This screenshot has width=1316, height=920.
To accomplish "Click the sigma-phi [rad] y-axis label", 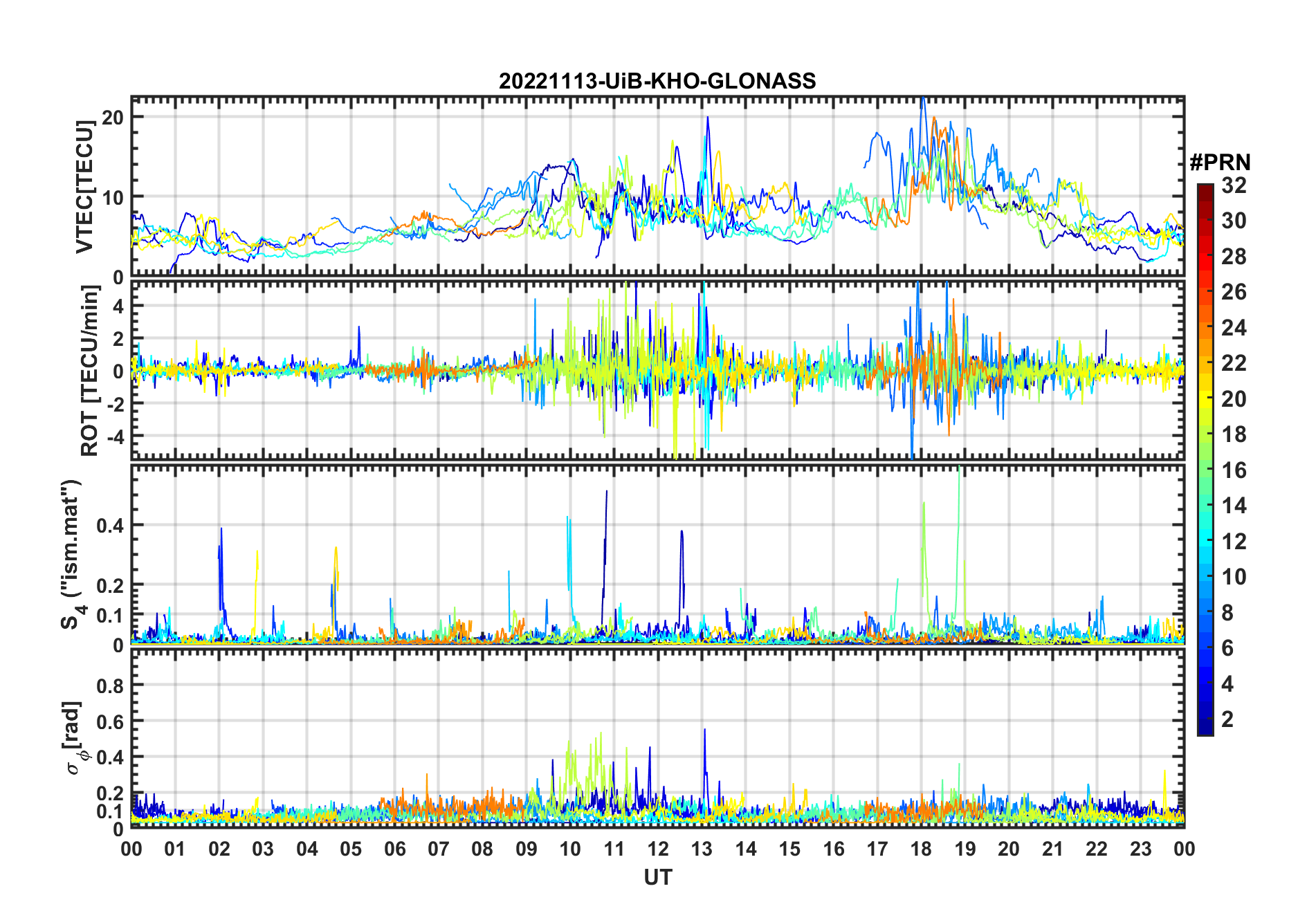I will pyautogui.click(x=75, y=737).
